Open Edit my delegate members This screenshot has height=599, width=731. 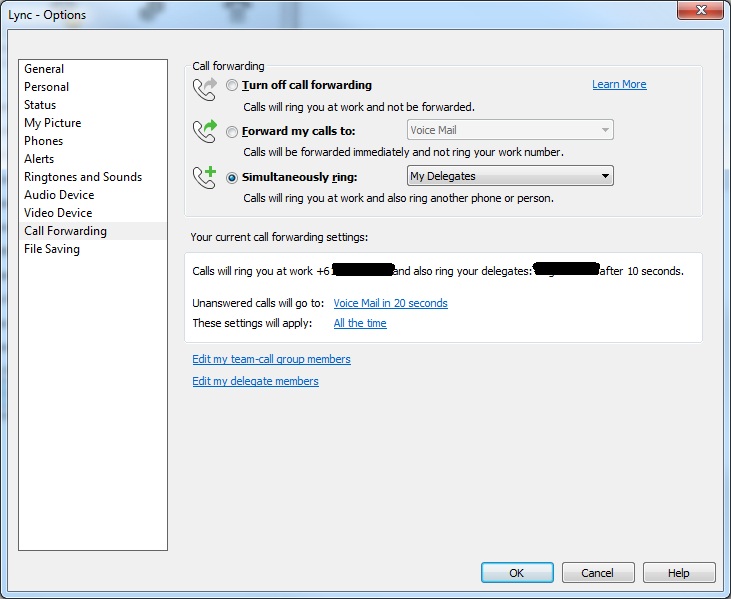pyautogui.click(x=255, y=381)
